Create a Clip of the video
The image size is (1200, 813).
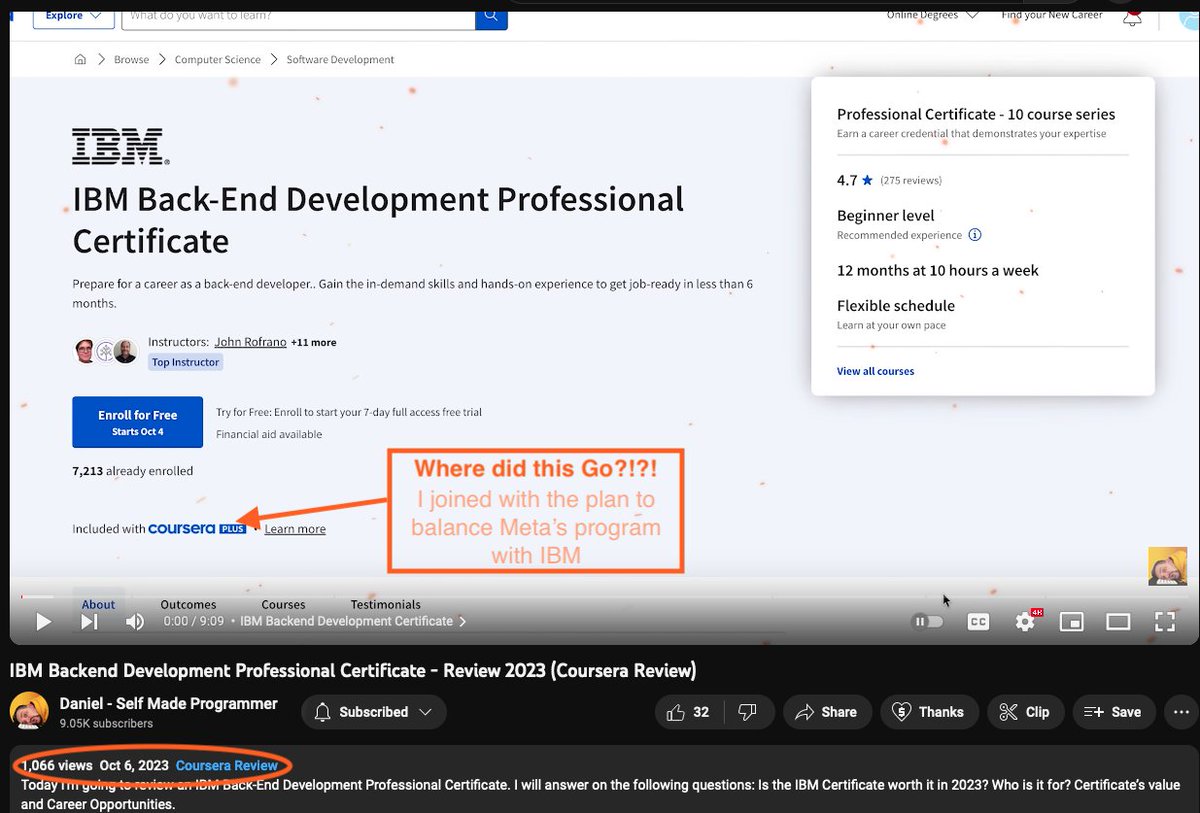(x=1025, y=712)
